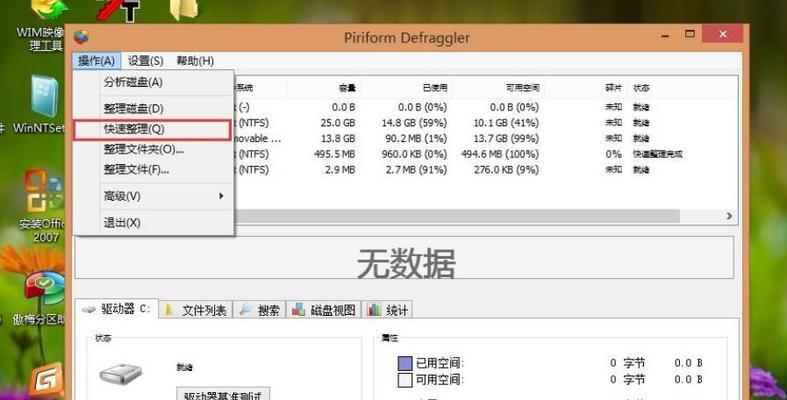Sort by the 可用空间 column header
Image resolution: width=787 pixels, height=400 pixels.
497,88
